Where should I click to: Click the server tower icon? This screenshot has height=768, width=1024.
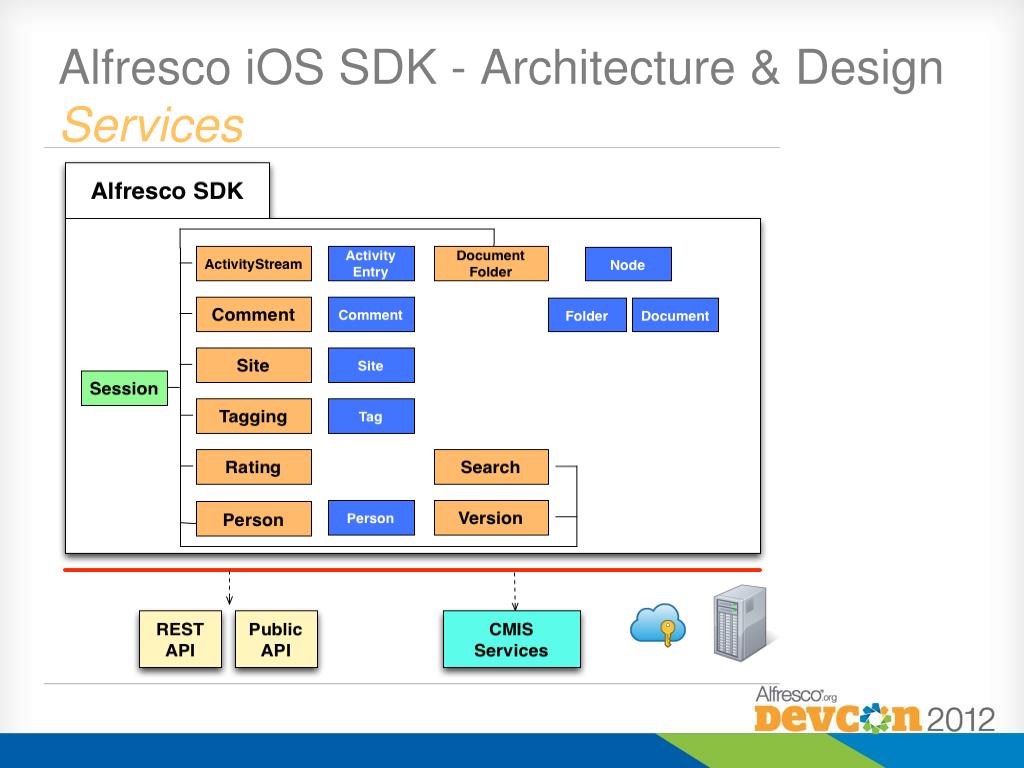click(741, 623)
